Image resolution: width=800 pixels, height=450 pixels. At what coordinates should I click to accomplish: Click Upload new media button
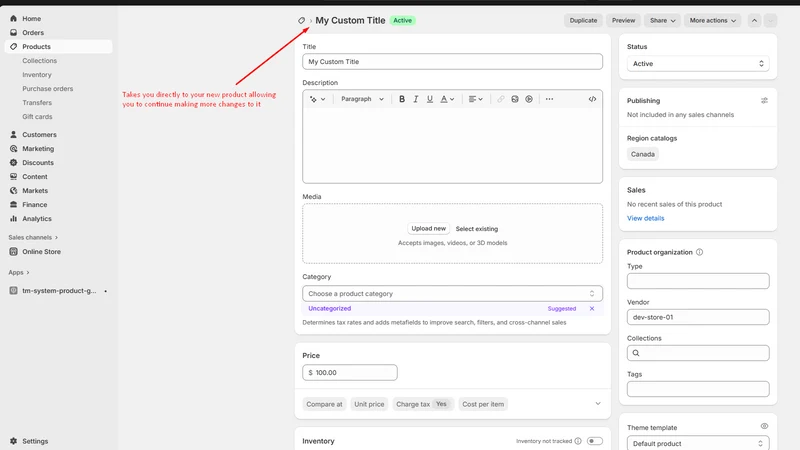coord(429,229)
